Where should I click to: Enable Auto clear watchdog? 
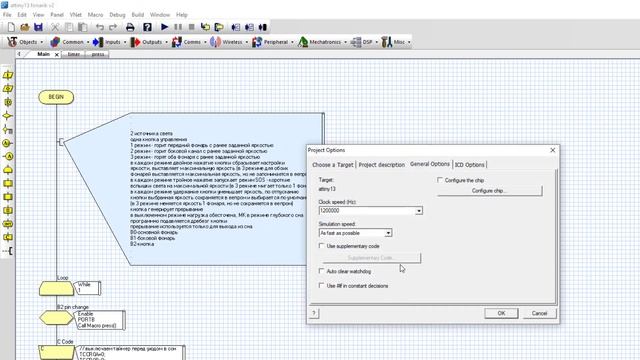[322, 271]
